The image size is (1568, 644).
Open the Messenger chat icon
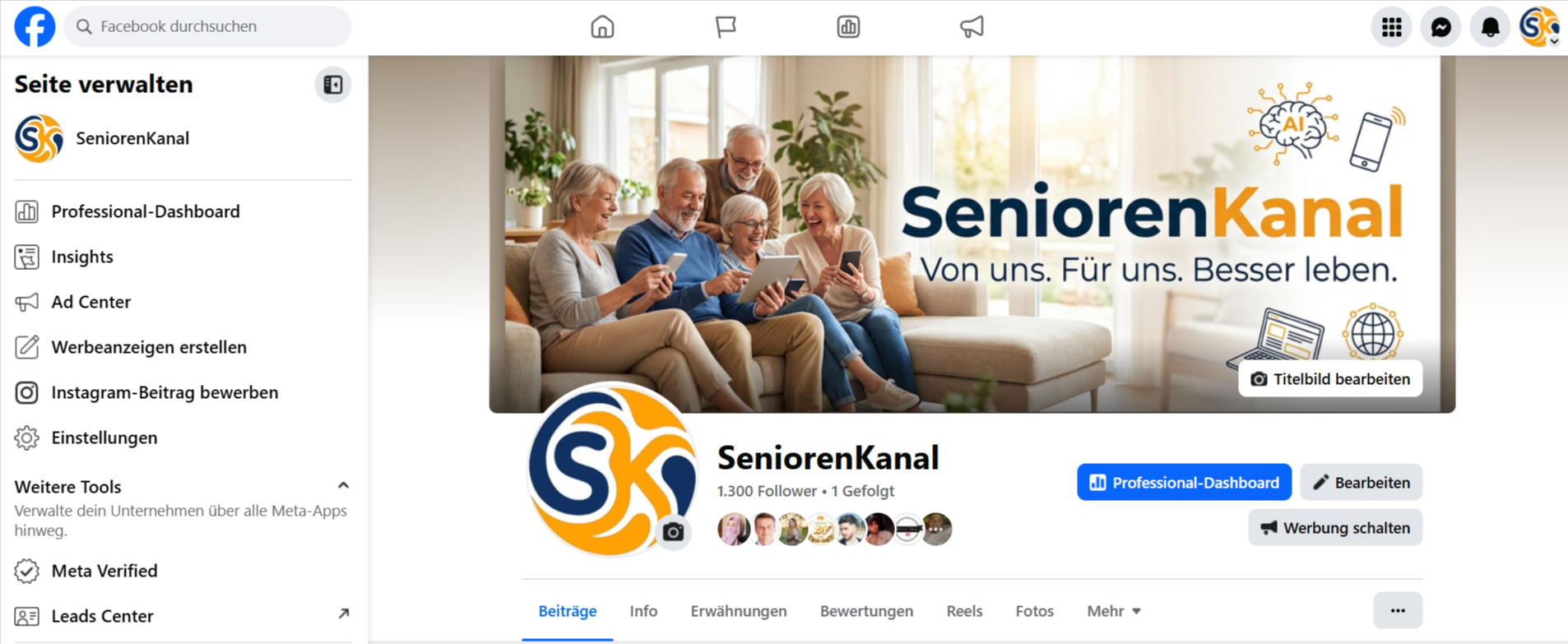tap(1440, 27)
